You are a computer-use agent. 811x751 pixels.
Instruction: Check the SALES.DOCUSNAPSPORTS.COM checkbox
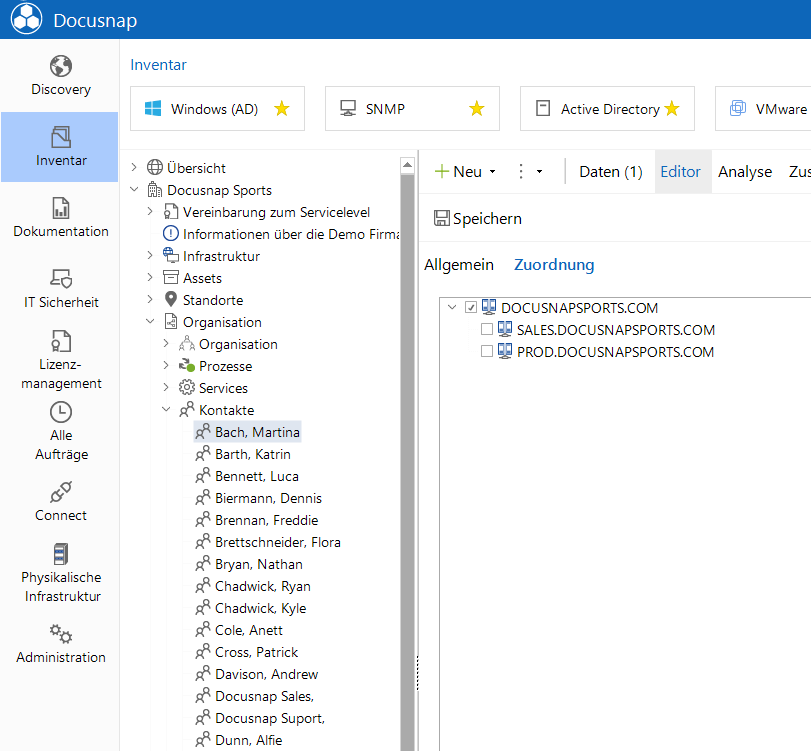coord(487,329)
